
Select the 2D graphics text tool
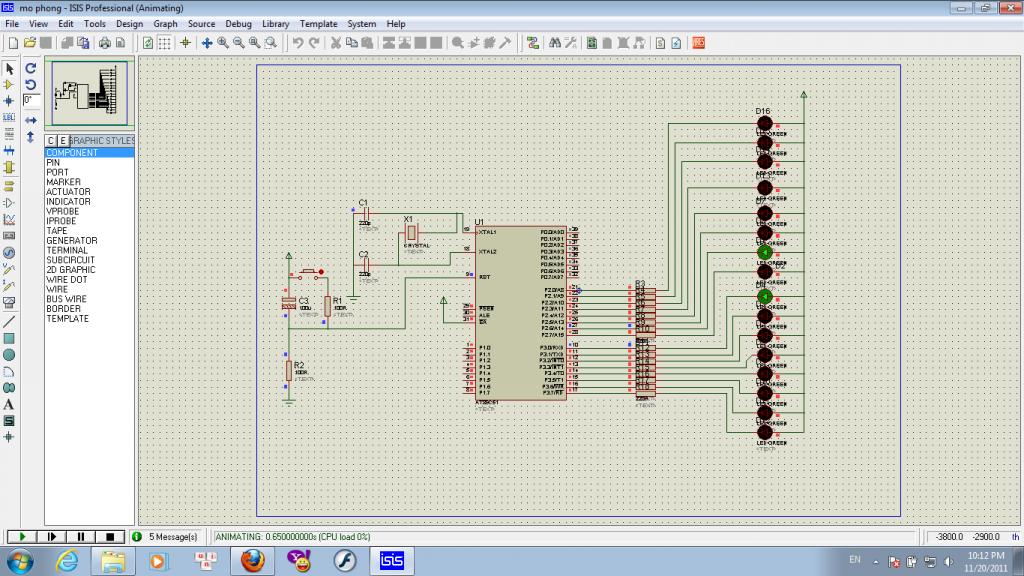(x=9, y=404)
